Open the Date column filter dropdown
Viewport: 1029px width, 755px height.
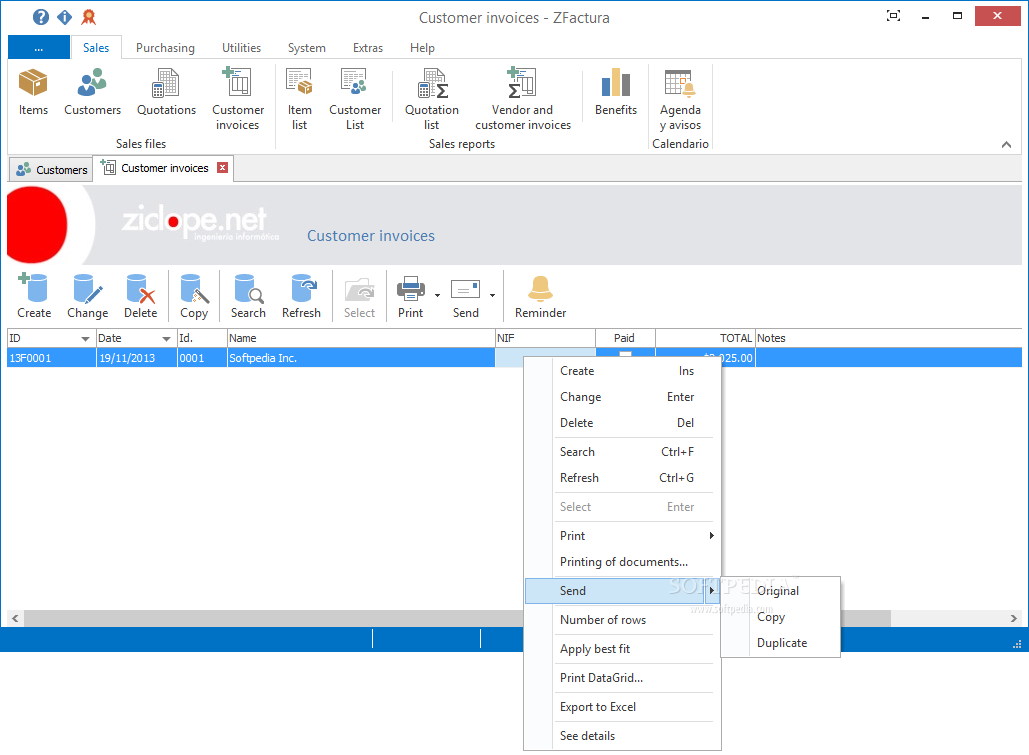pos(166,339)
